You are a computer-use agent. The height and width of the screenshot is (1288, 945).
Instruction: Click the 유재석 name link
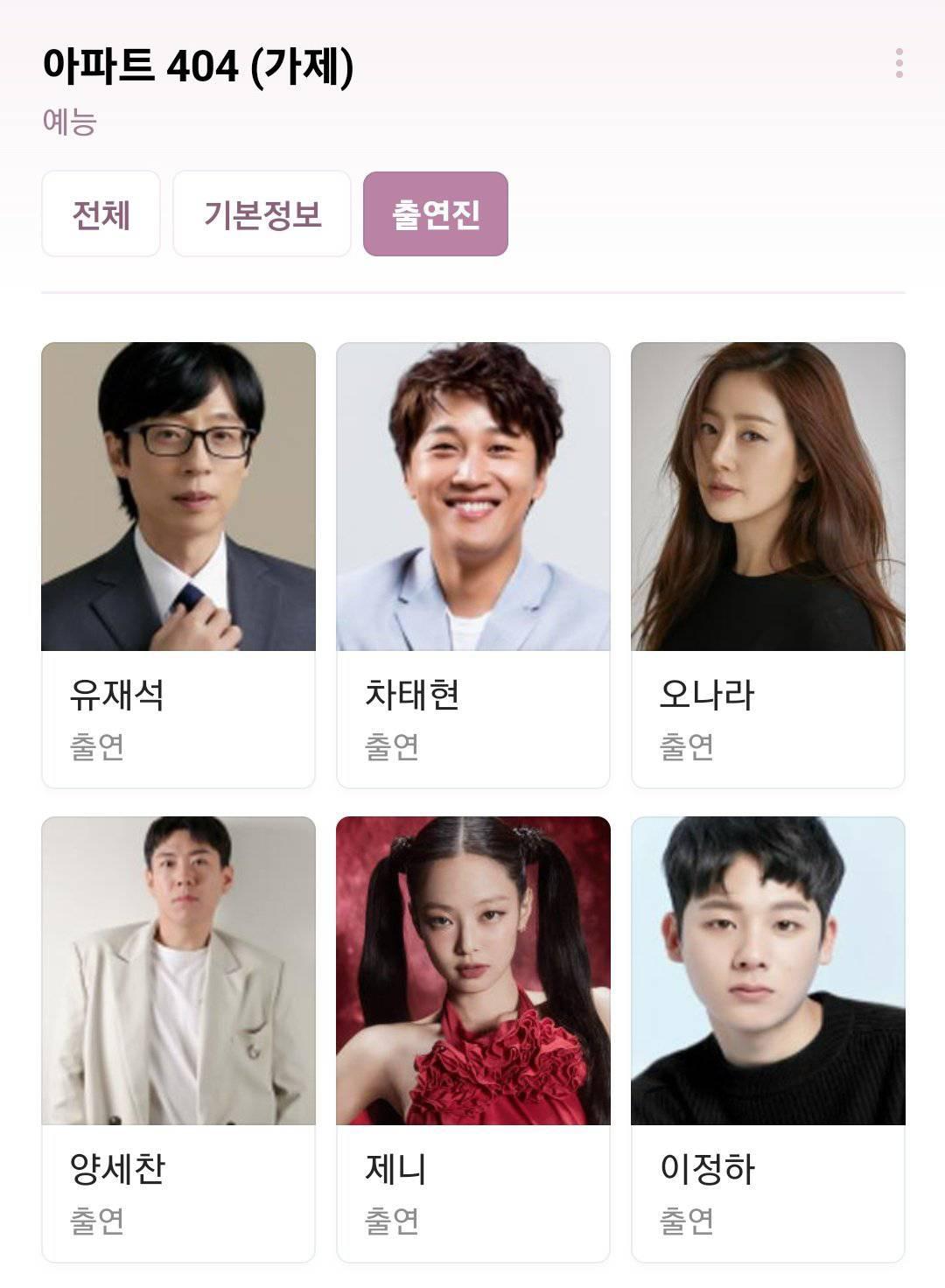click(117, 695)
